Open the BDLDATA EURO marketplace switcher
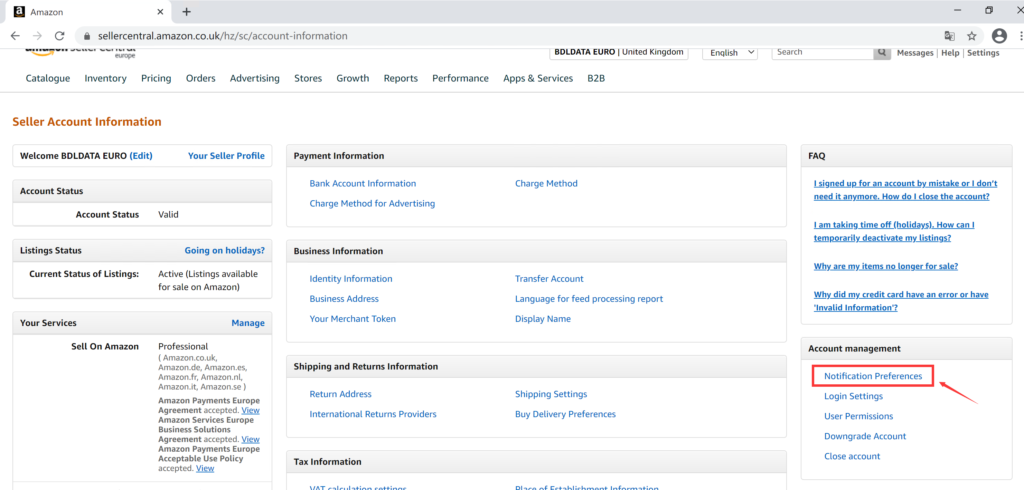 click(618, 52)
